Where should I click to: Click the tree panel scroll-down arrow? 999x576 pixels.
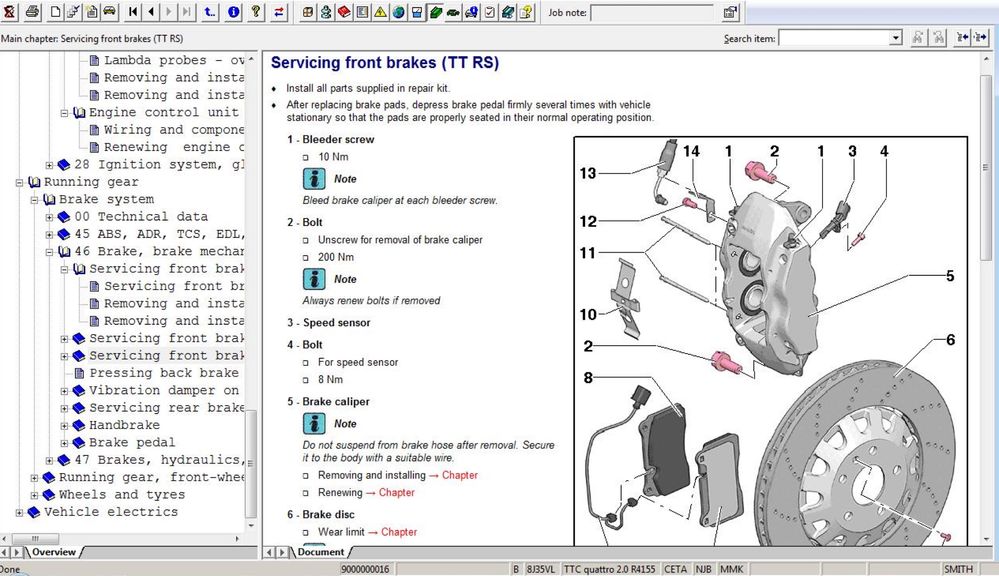click(251, 526)
